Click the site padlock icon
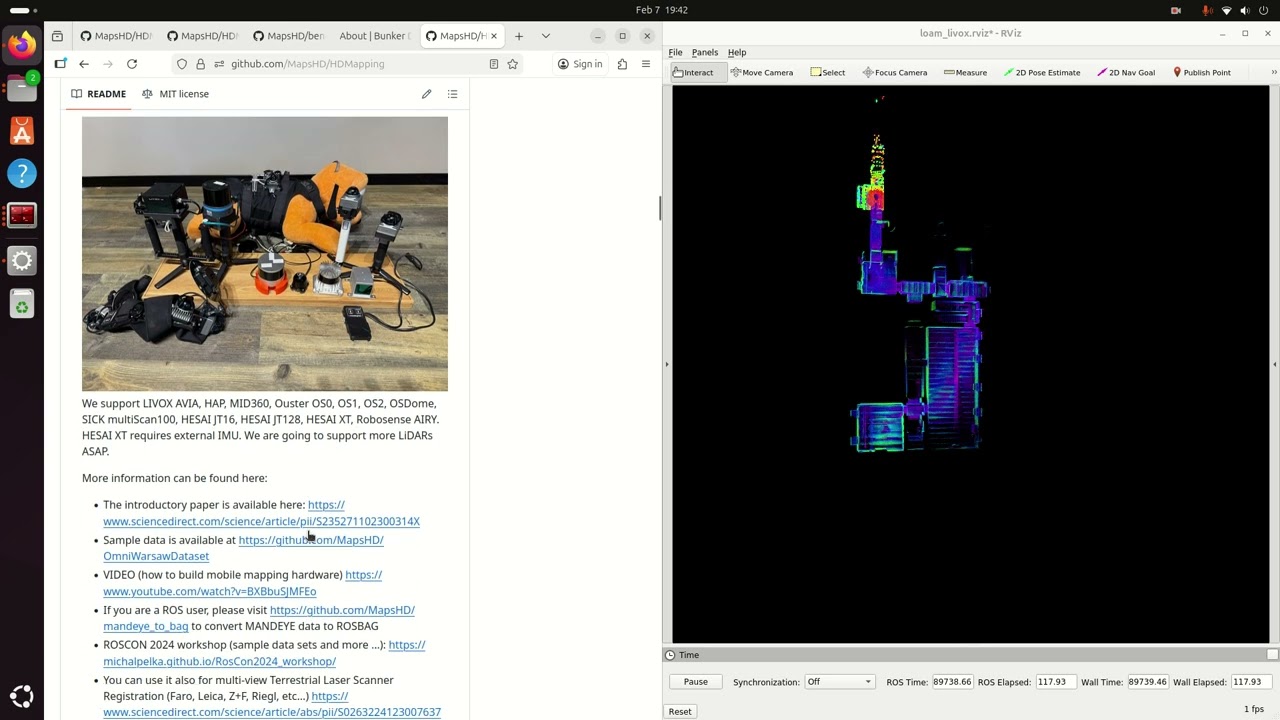1280x720 pixels. 200,64
